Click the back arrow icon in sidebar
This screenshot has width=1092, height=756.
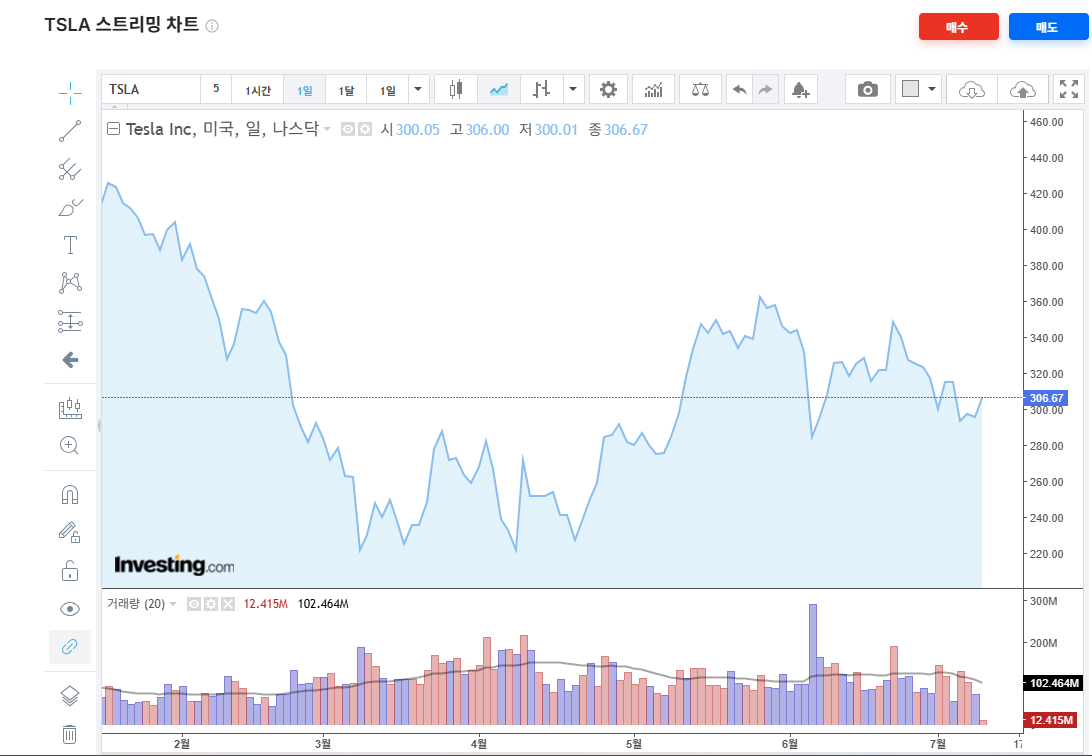point(70,360)
